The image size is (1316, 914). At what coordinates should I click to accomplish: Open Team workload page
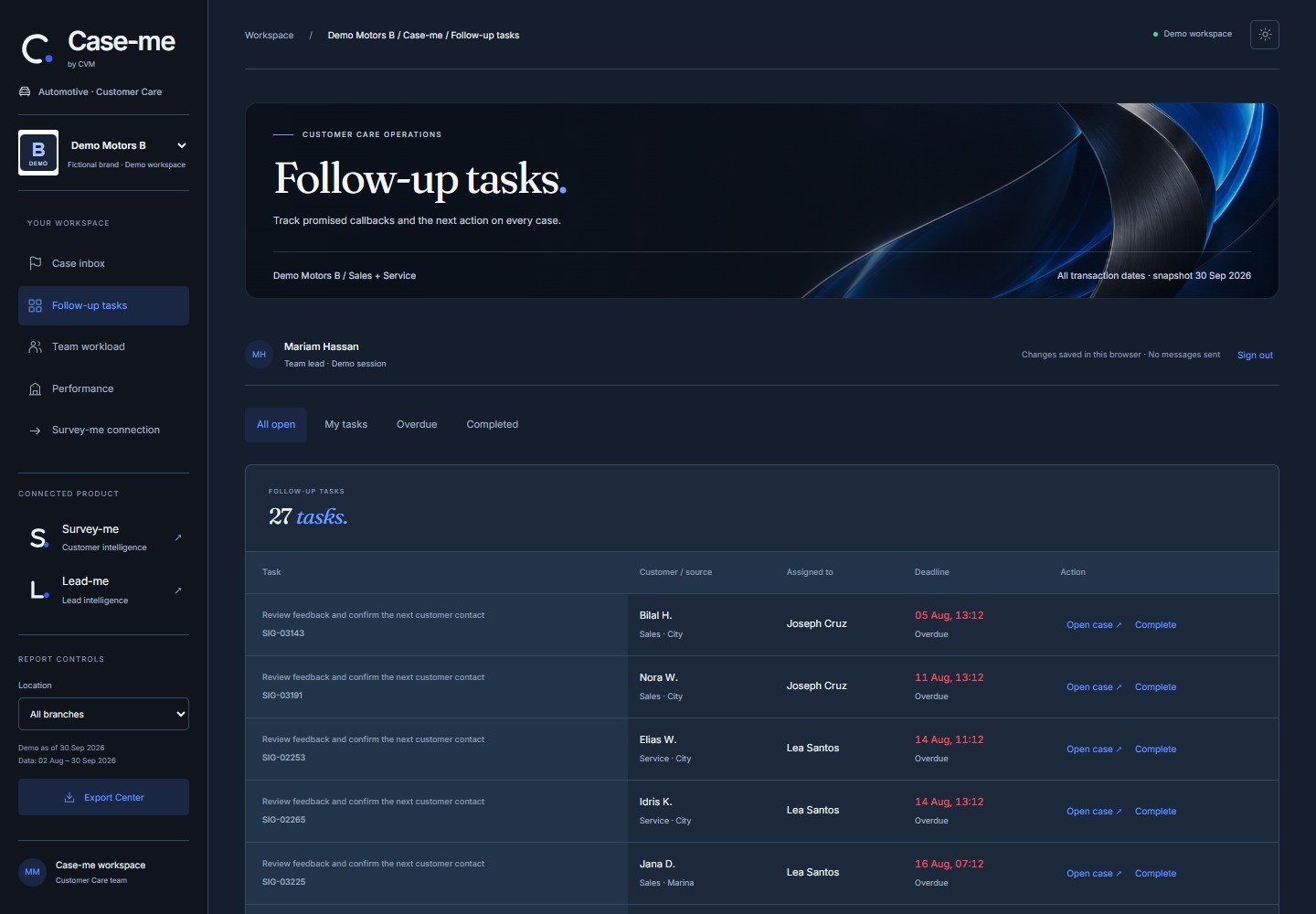tap(103, 346)
